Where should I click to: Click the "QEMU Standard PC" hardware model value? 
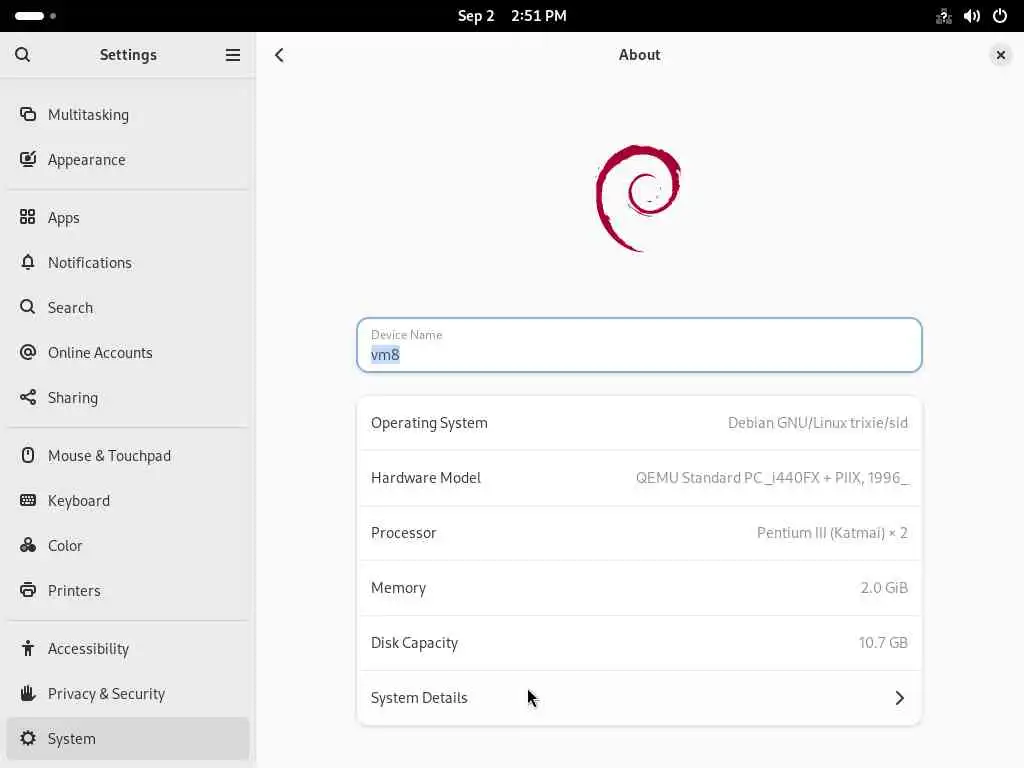(772, 477)
